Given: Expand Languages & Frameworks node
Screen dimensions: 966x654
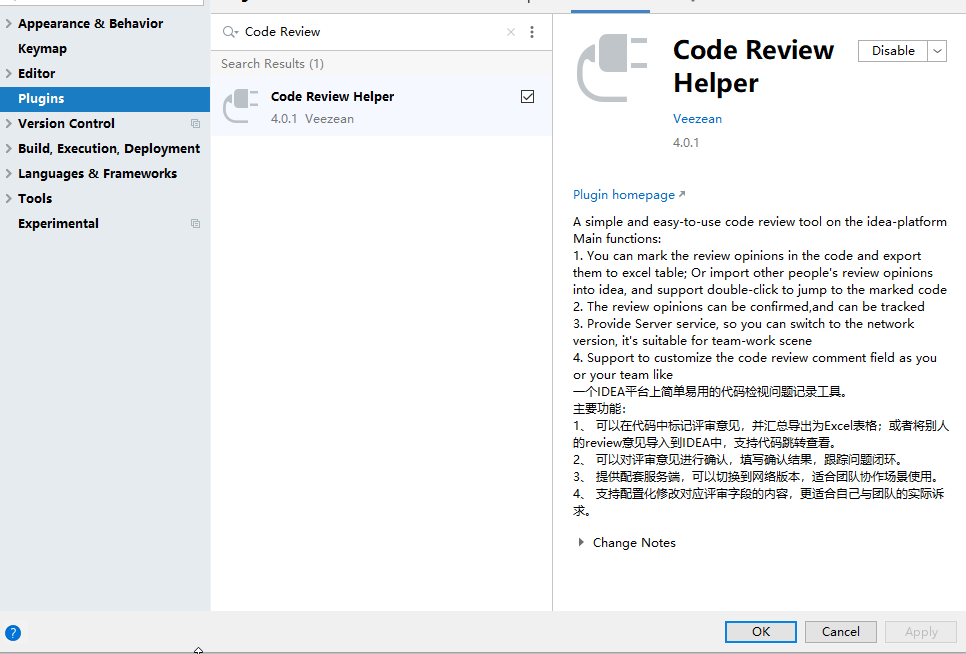Looking at the screenshot, I should (x=9, y=174).
